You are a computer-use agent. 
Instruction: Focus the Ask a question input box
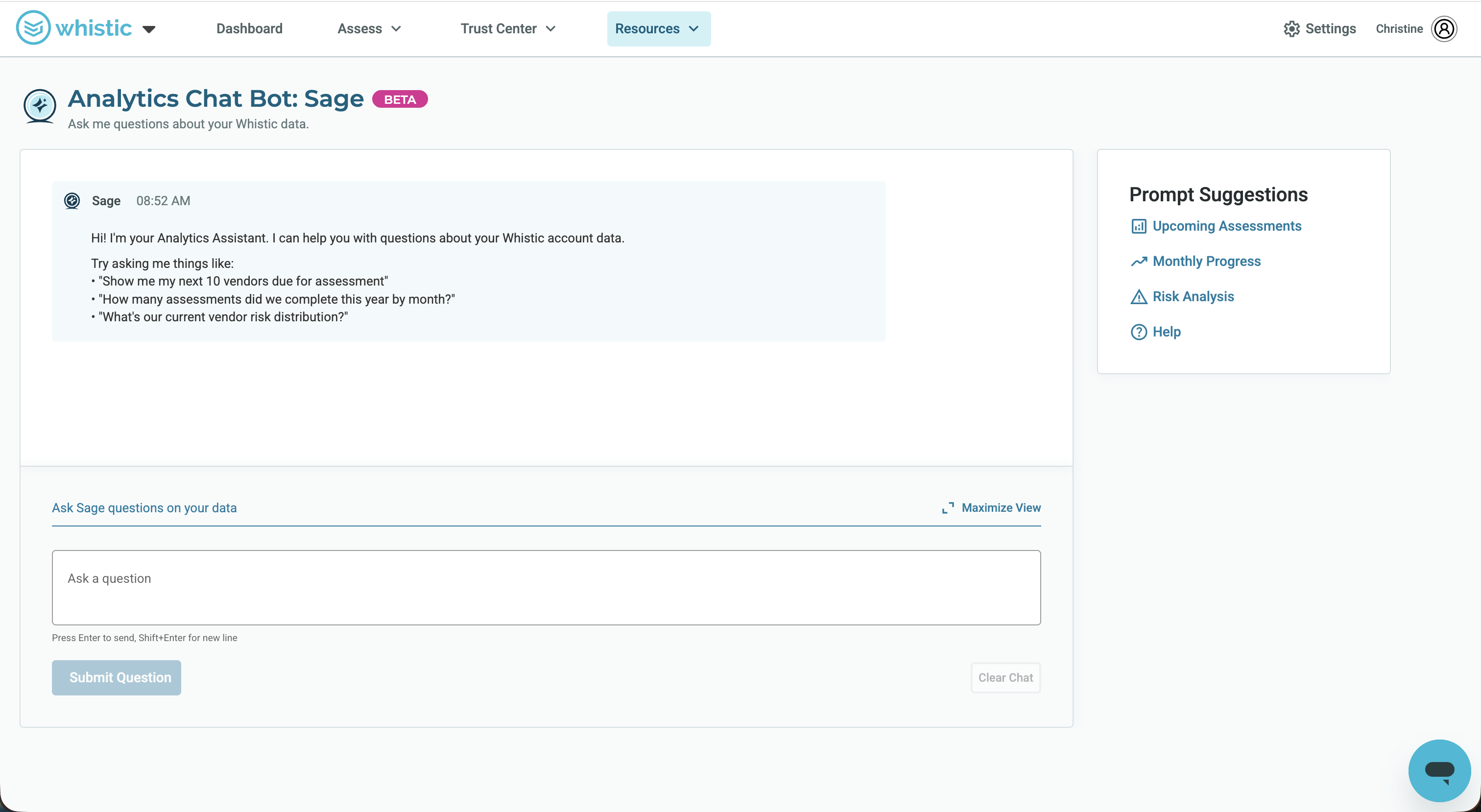click(546, 588)
